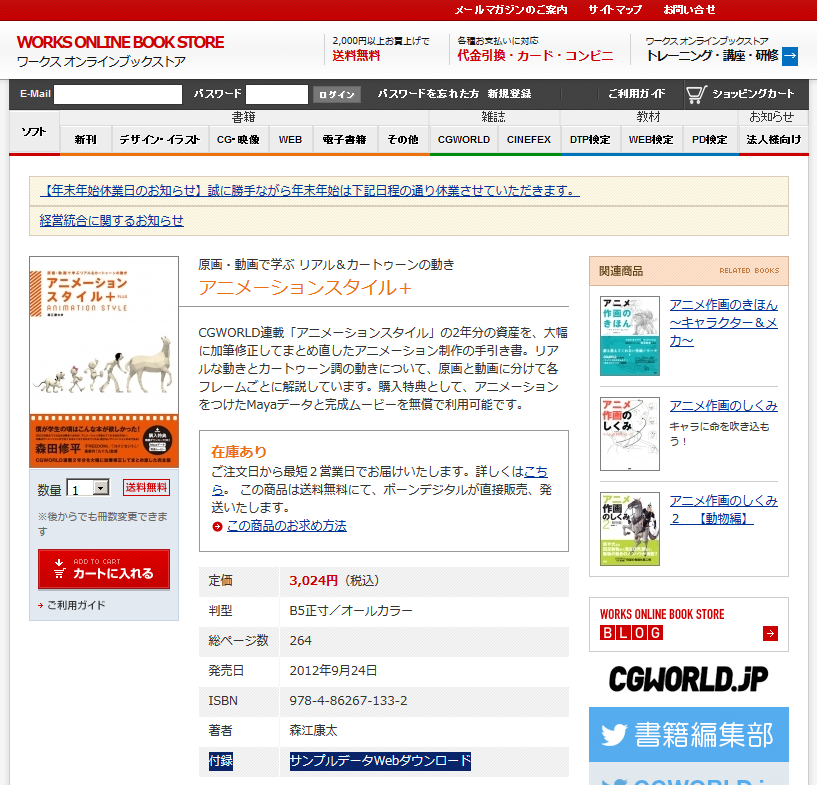Open この商品のお求め方 link
Viewport: 817px width, 785px height.
(287, 526)
